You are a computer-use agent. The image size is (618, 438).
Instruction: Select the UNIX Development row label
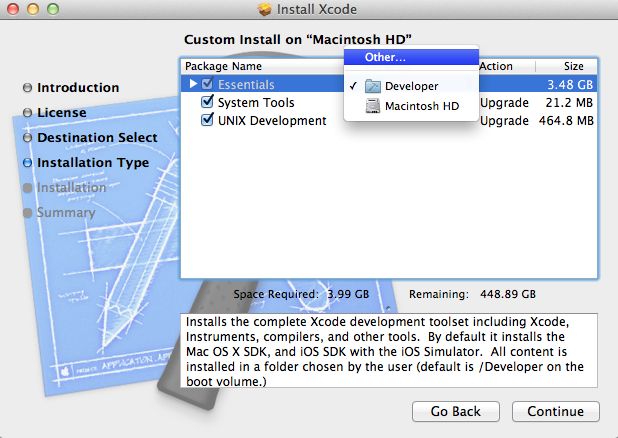(272, 120)
